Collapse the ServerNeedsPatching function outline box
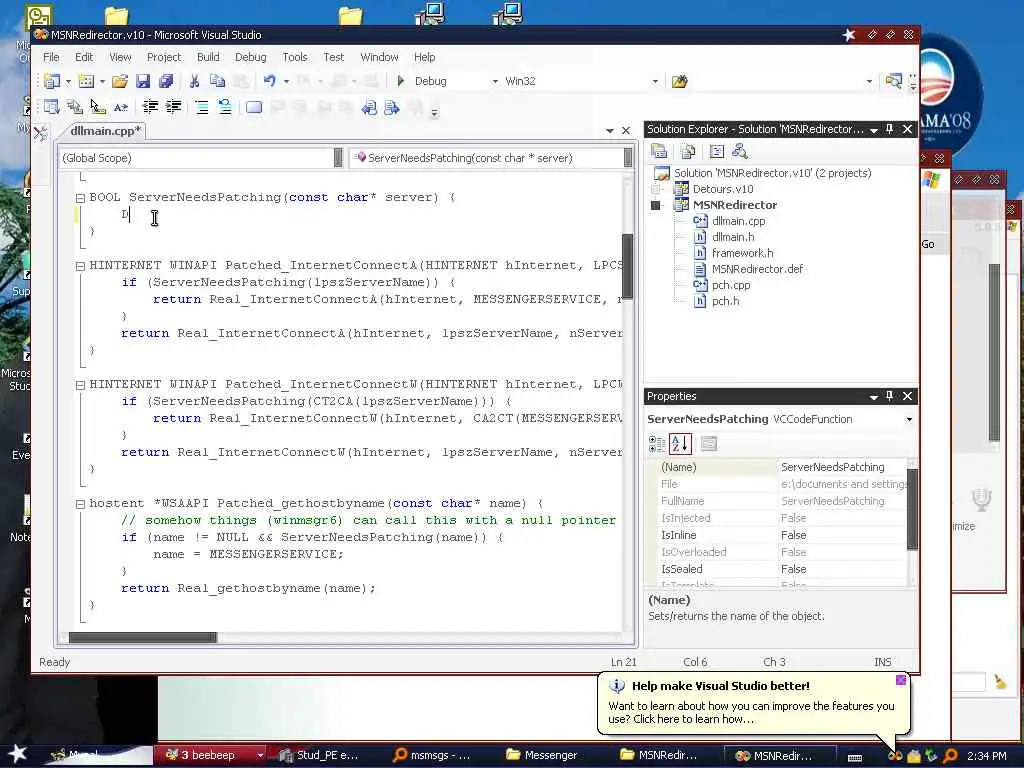Screen dimensions: 1024x768 (80, 197)
